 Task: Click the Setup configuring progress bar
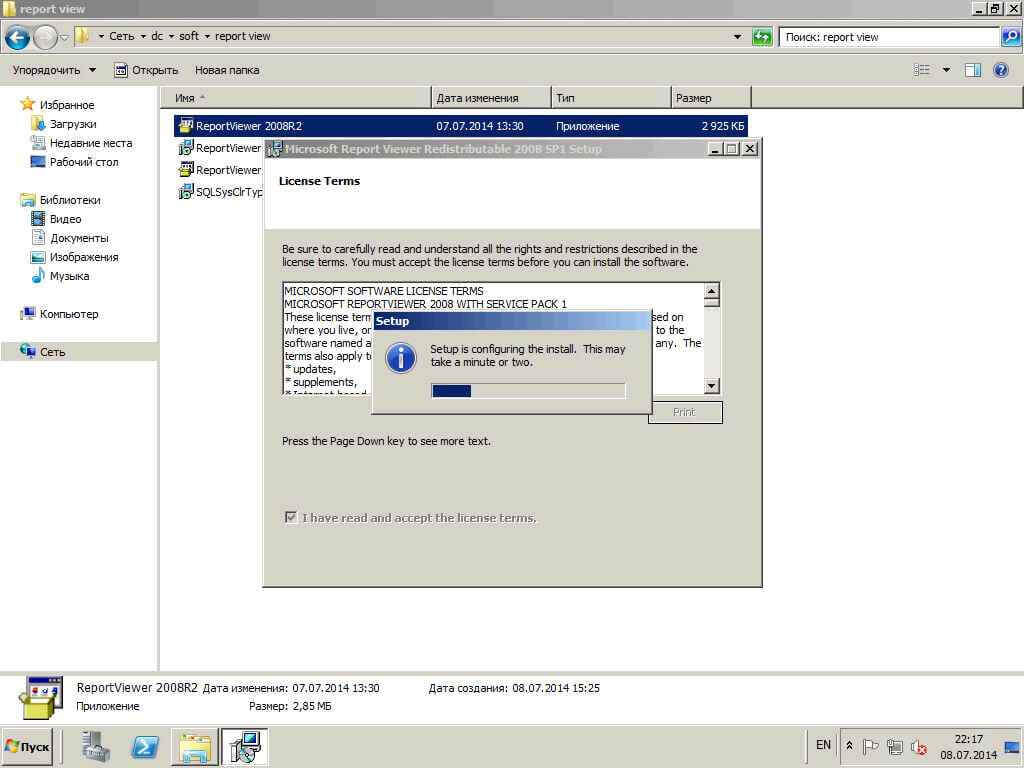(x=528, y=391)
